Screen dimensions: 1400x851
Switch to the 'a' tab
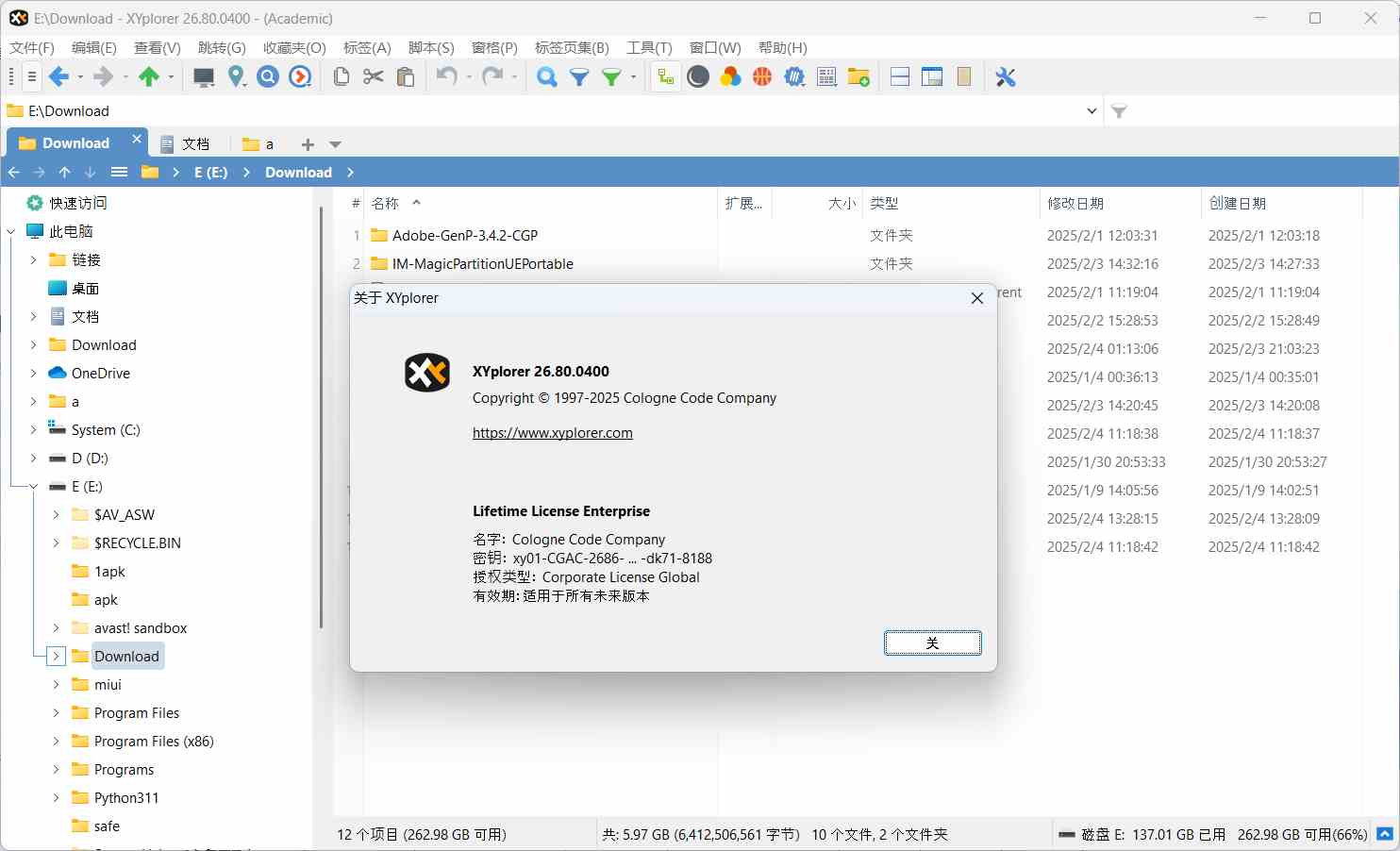click(258, 143)
